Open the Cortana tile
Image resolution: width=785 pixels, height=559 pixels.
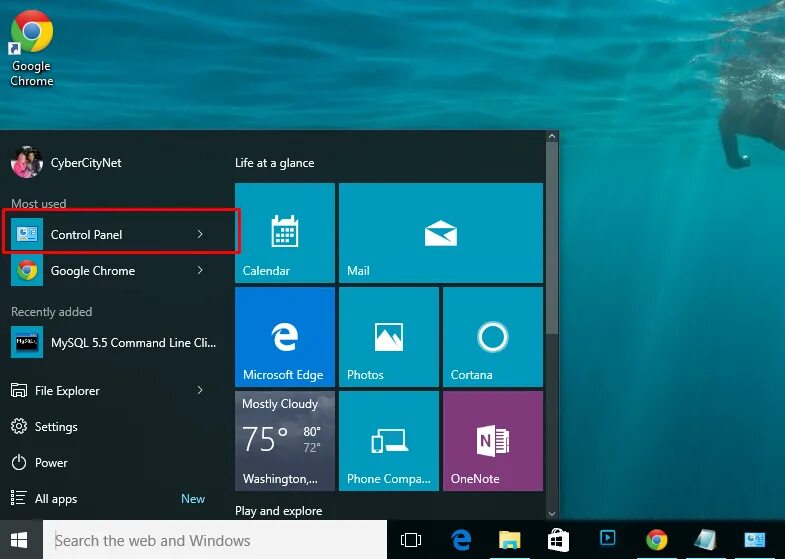point(493,337)
